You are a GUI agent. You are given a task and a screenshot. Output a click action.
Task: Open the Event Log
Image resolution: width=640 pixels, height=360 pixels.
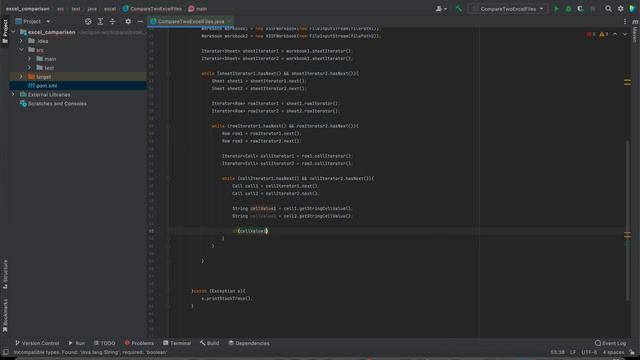(x=610, y=343)
